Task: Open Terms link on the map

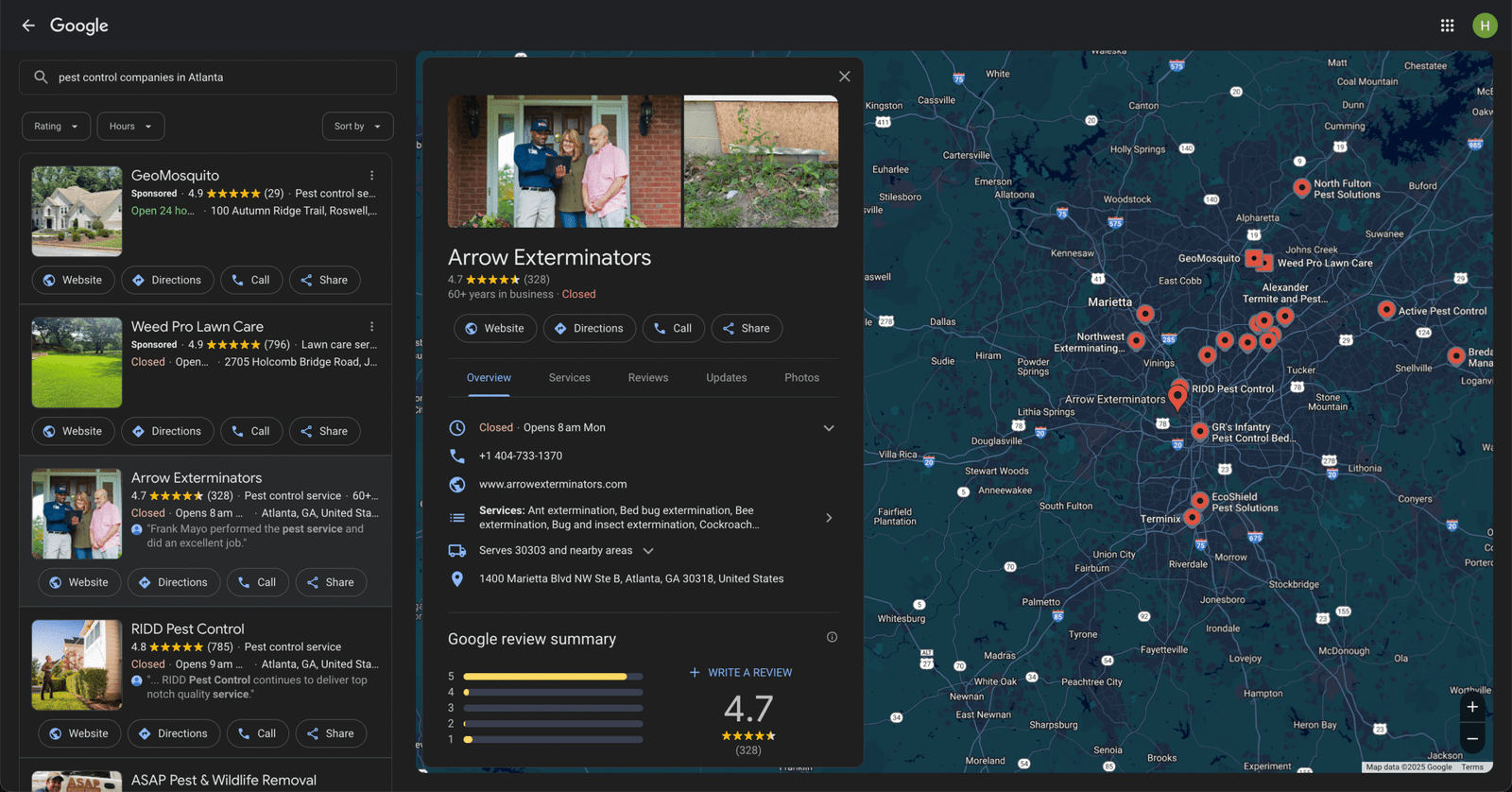Action: click(1472, 767)
